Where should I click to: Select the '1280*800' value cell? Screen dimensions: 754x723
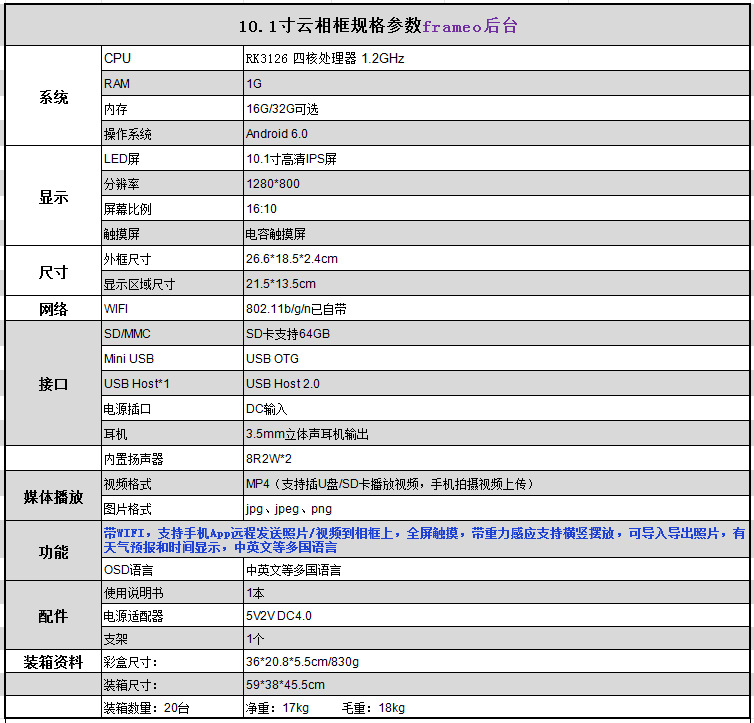(x=496, y=183)
